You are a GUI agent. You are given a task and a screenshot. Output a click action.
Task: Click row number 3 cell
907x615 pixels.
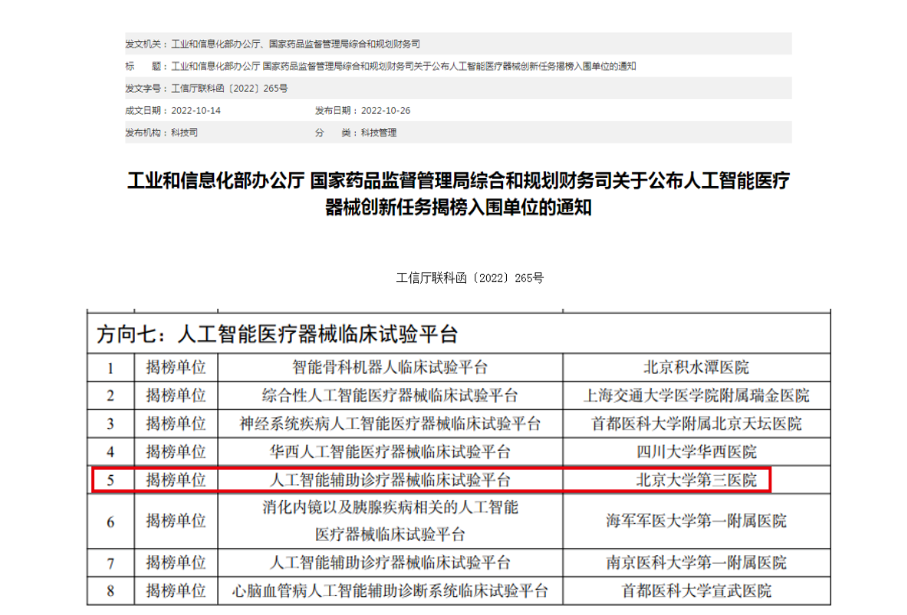point(110,424)
